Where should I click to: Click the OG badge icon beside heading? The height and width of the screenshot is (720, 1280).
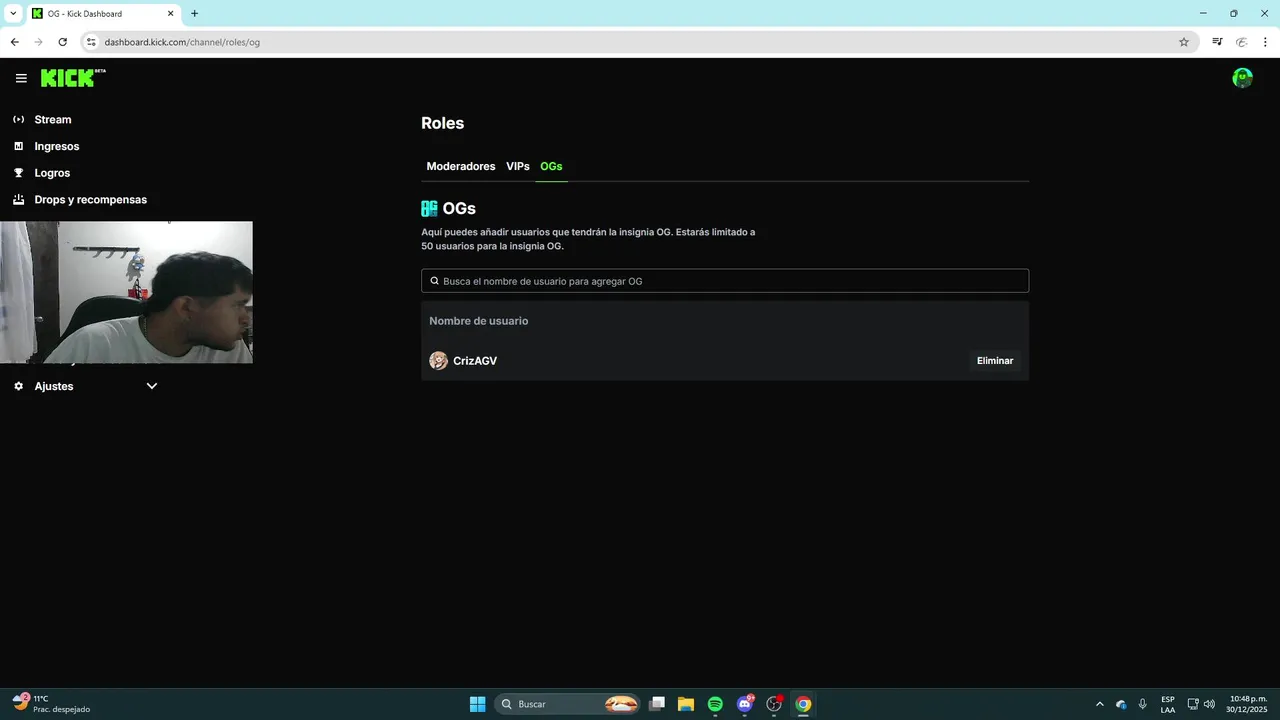pyautogui.click(x=429, y=209)
